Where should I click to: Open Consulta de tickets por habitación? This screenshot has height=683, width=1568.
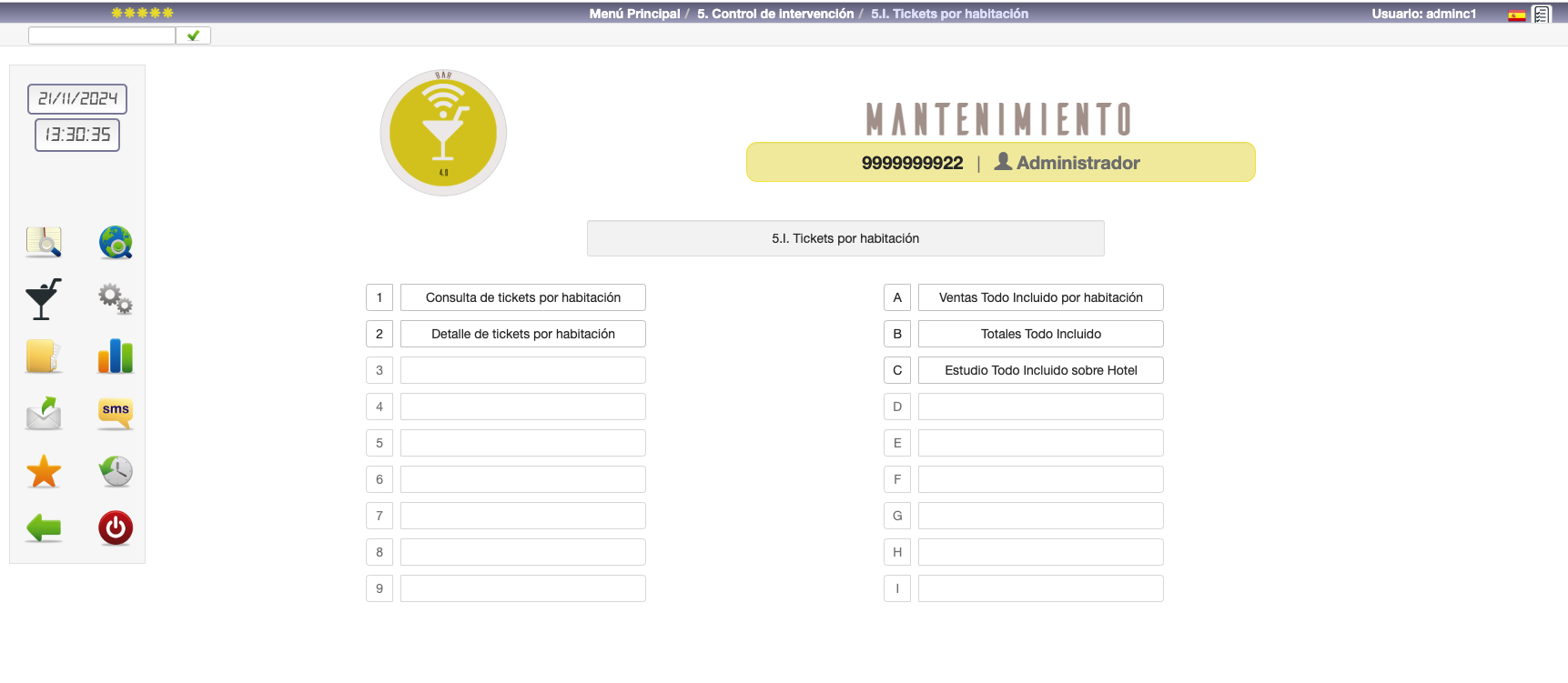[x=523, y=297]
